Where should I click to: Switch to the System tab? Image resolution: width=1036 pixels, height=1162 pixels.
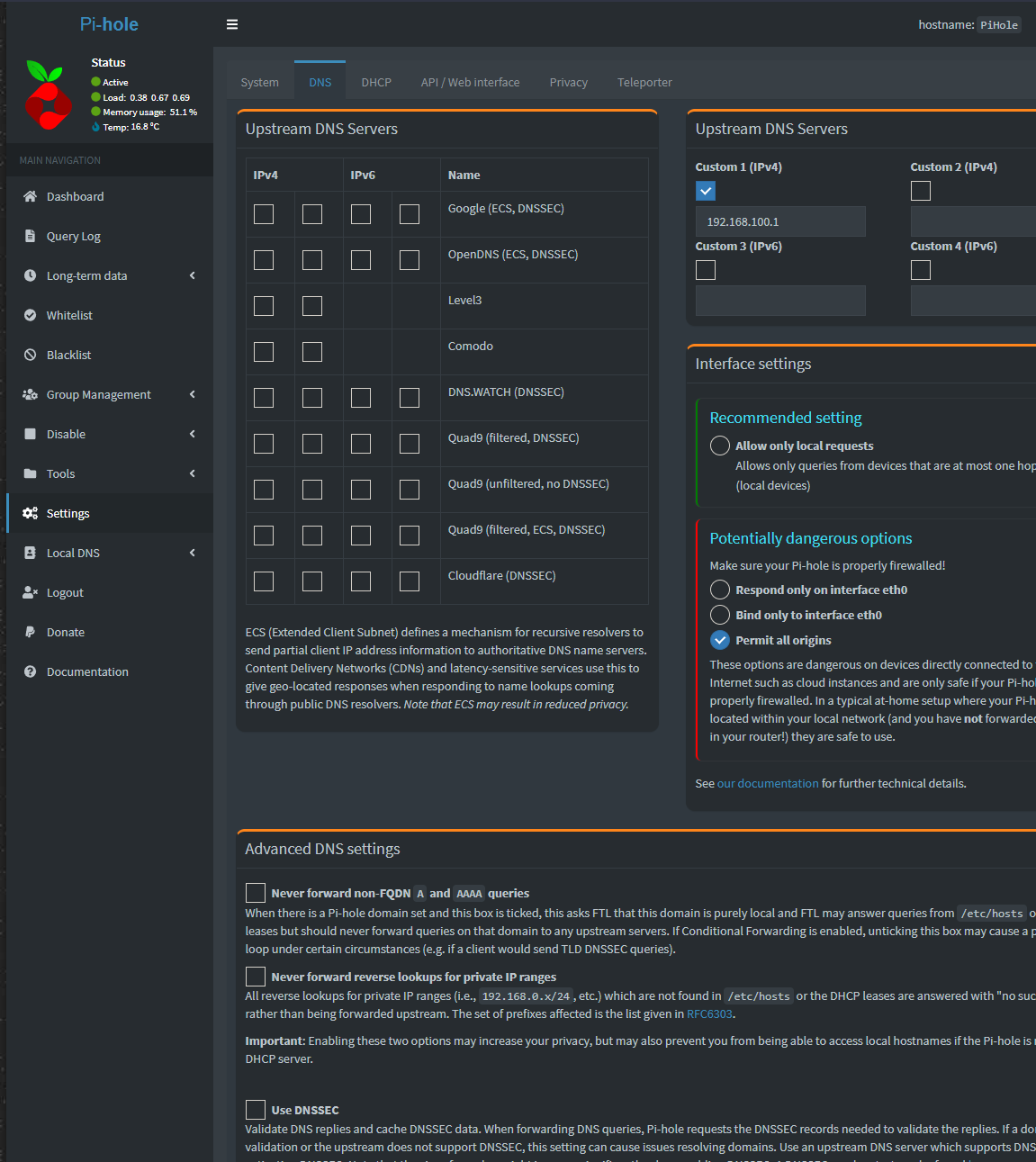[259, 82]
